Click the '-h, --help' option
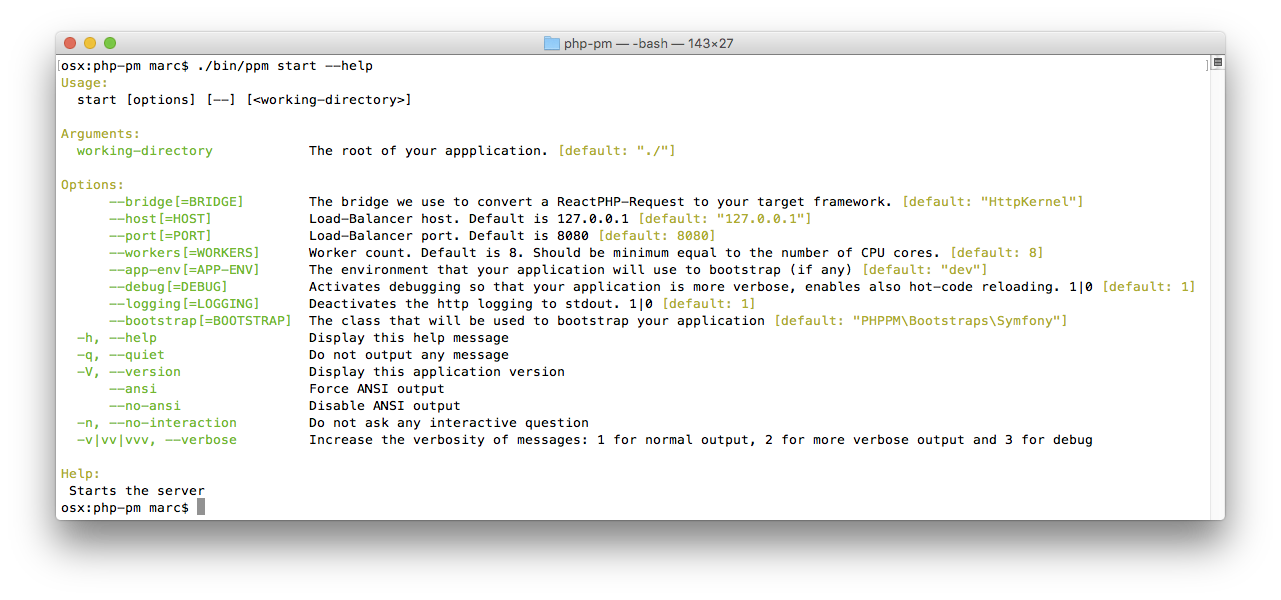 tap(117, 338)
